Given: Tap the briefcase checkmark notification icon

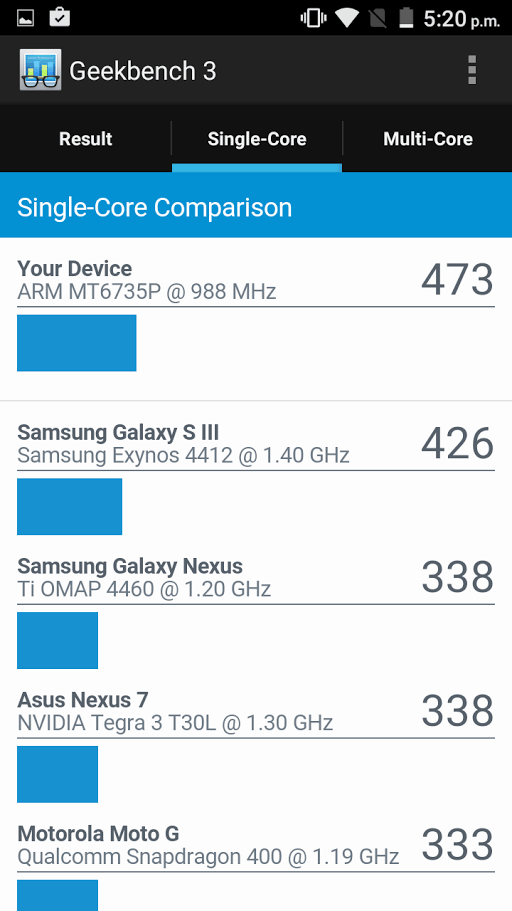Looking at the screenshot, I should click(59, 17).
